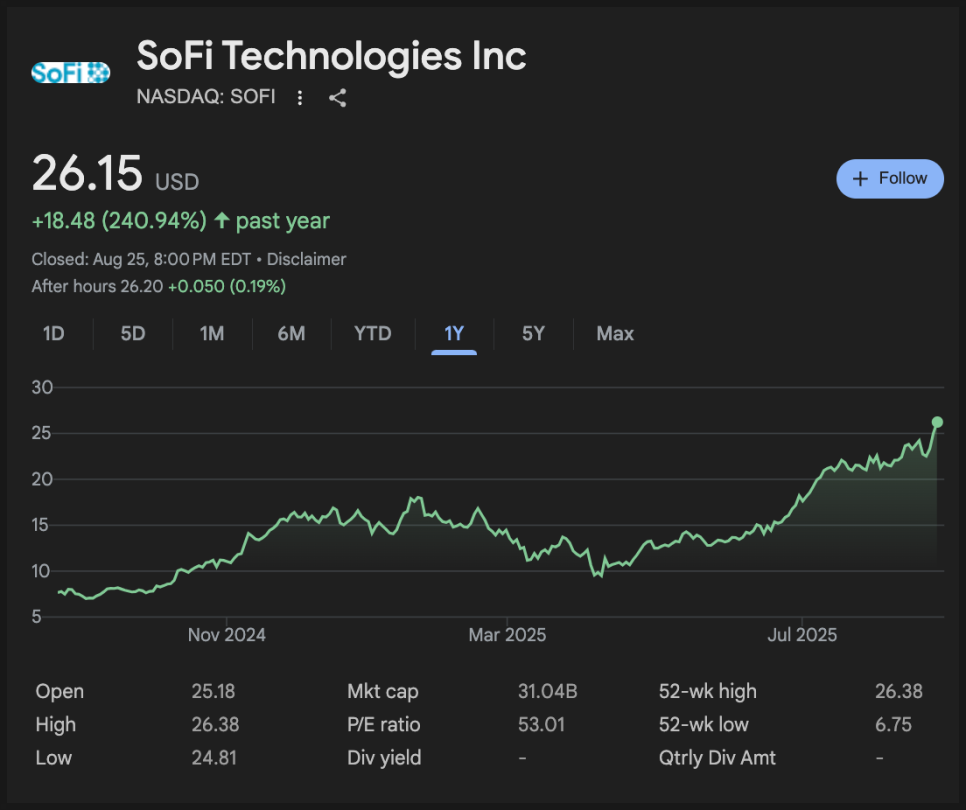This screenshot has width=966, height=810.
Task: Click the Div yield label
Action: click(x=384, y=758)
